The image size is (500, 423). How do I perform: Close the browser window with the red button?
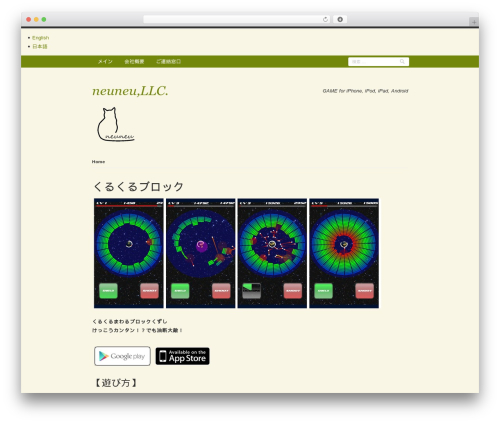click(x=29, y=19)
